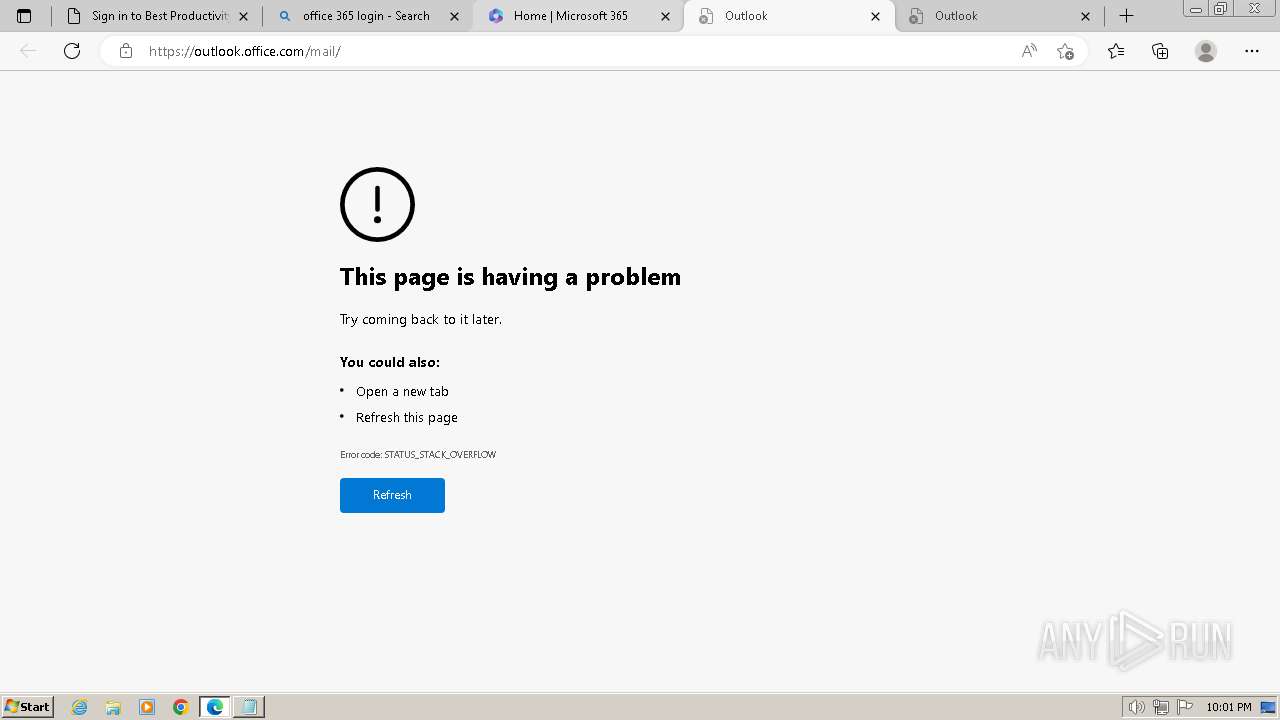Viewport: 1280px width, 720px height.
Task: Add this page to favorites star
Action: 1066,51
